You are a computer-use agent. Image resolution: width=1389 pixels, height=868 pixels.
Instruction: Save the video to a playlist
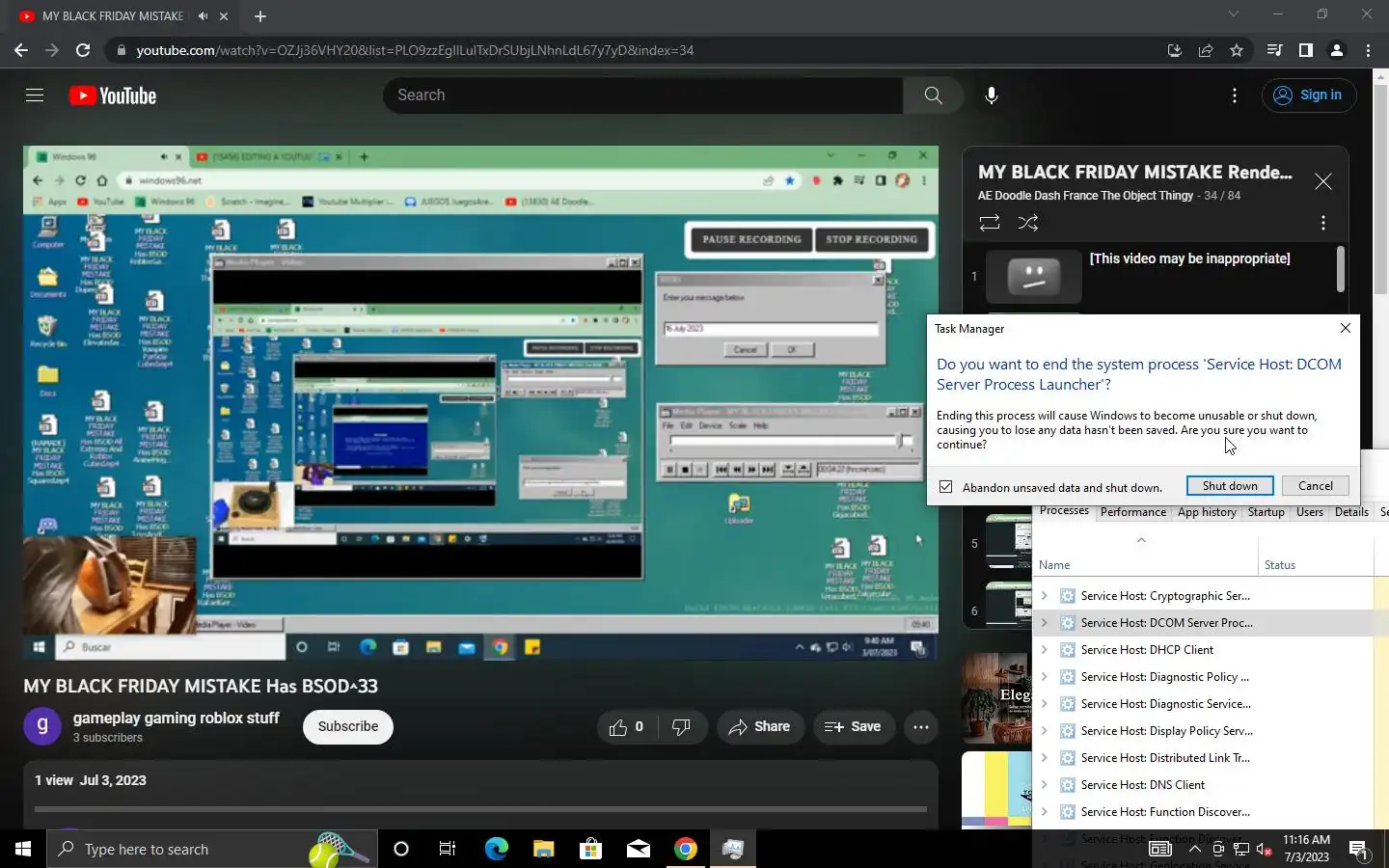click(x=853, y=727)
